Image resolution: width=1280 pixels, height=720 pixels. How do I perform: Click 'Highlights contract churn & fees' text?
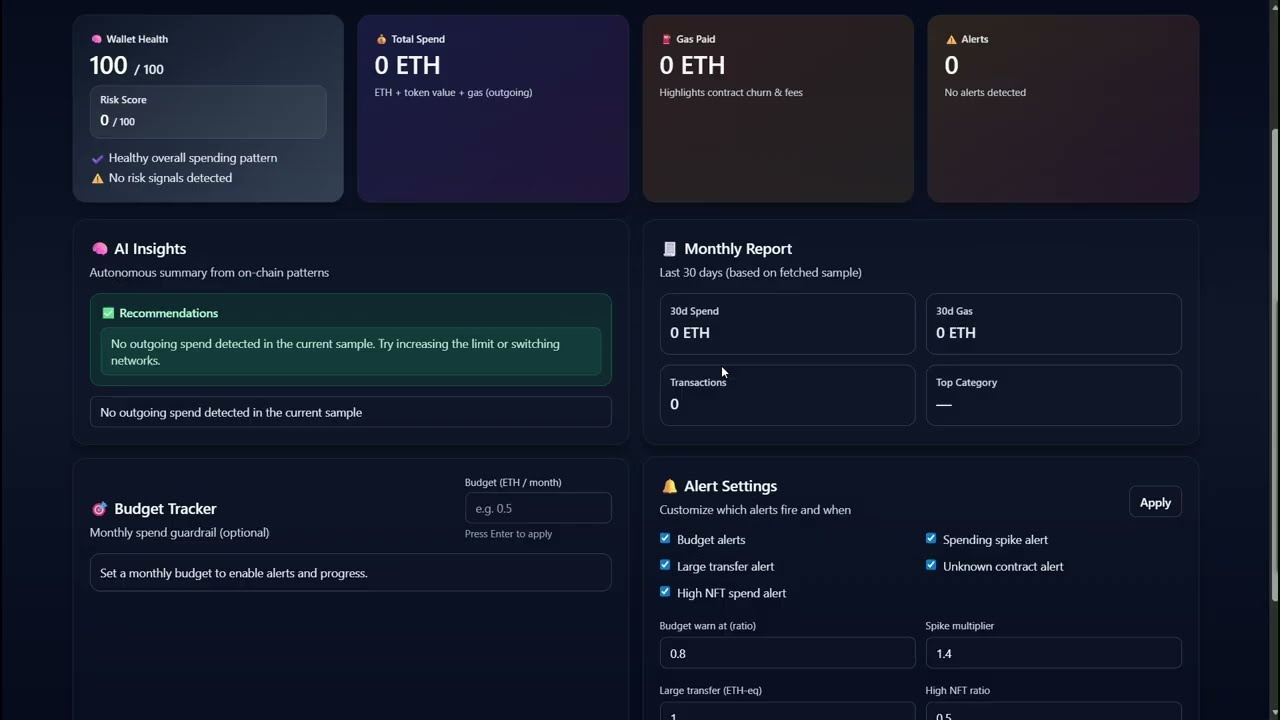731,92
